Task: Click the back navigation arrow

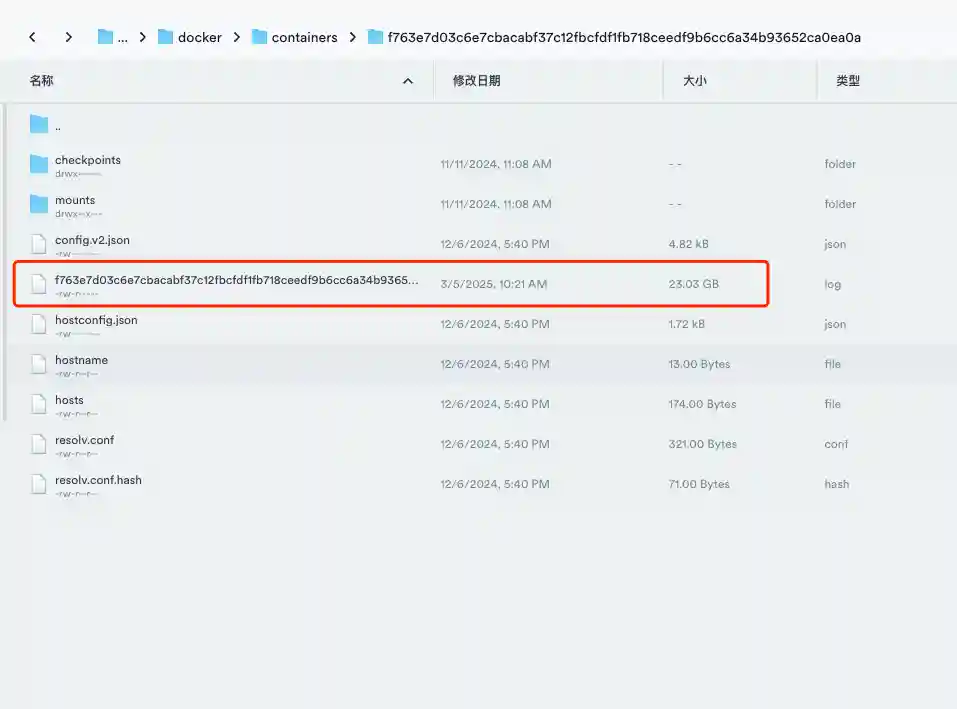Action: click(33, 37)
